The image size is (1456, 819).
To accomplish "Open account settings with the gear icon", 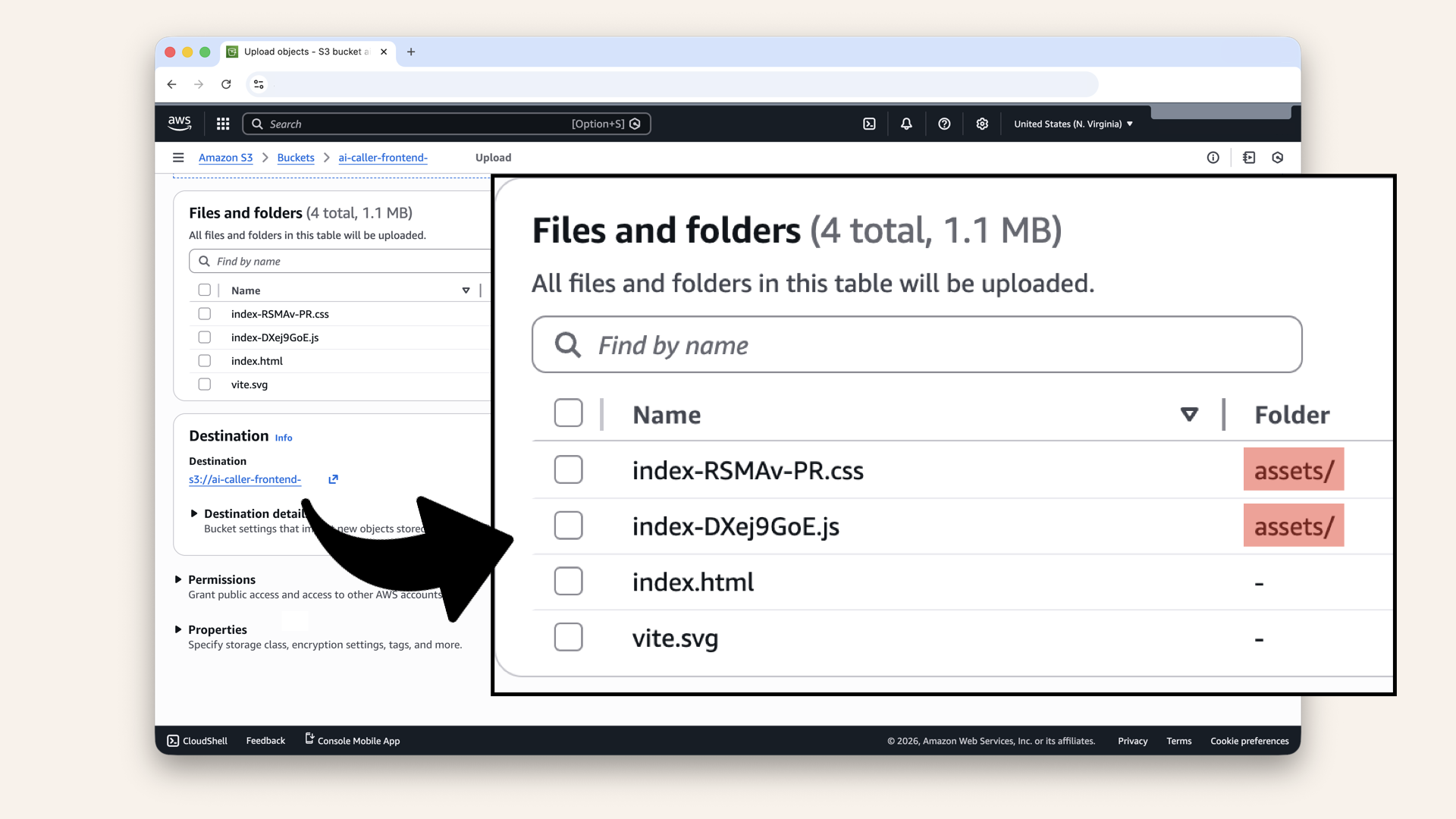I will tap(982, 124).
